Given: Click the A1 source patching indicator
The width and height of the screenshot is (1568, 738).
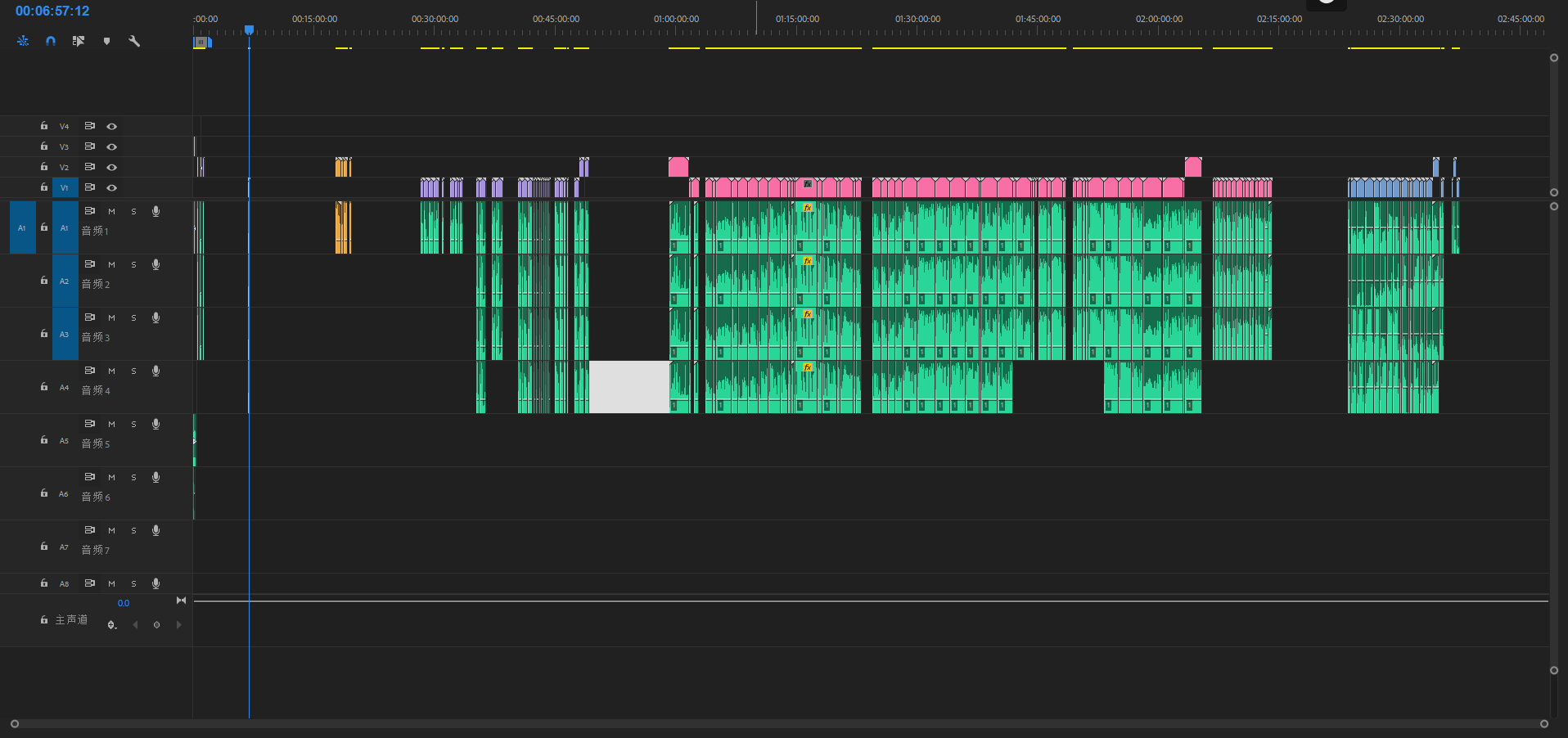Looking at the screenshot, I should 22,228.
